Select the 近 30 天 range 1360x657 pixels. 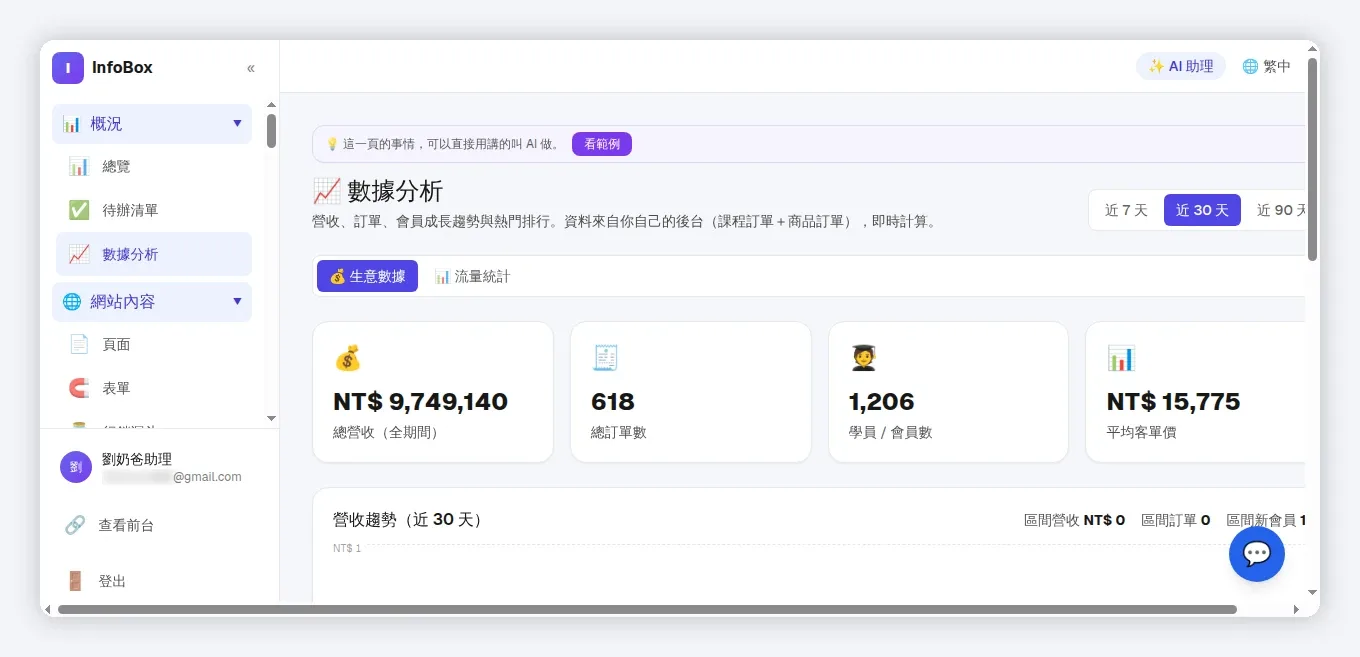click(1202, 210)
